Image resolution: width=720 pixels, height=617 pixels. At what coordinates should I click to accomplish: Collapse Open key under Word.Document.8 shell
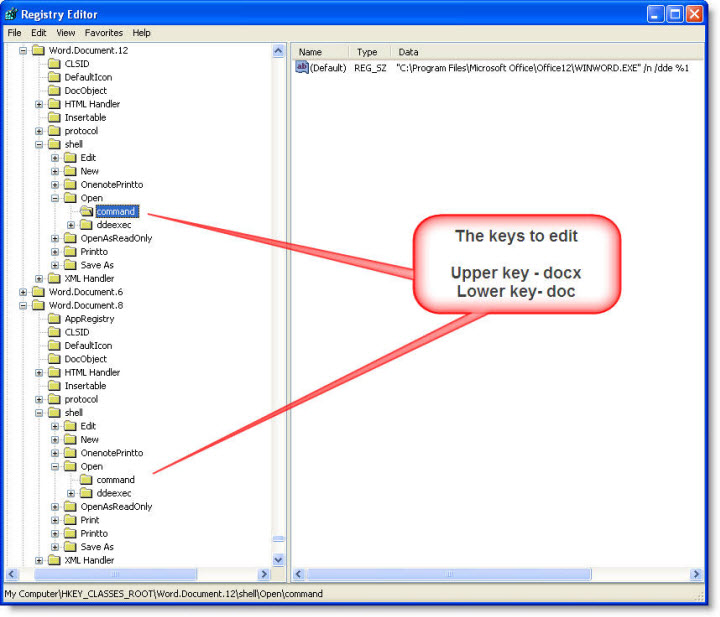point(55,466)
